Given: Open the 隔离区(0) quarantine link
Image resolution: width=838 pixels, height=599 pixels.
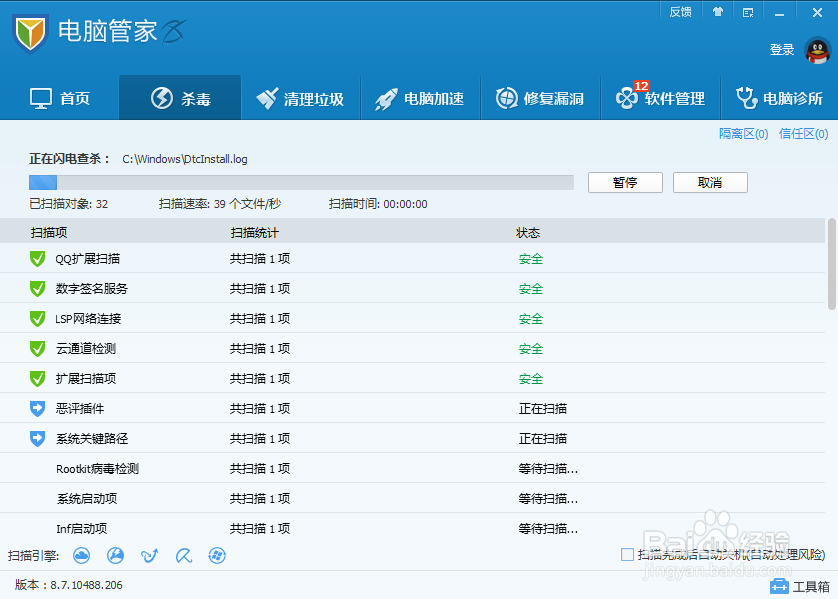Looking at the screenshot, I should pos(744,132).
